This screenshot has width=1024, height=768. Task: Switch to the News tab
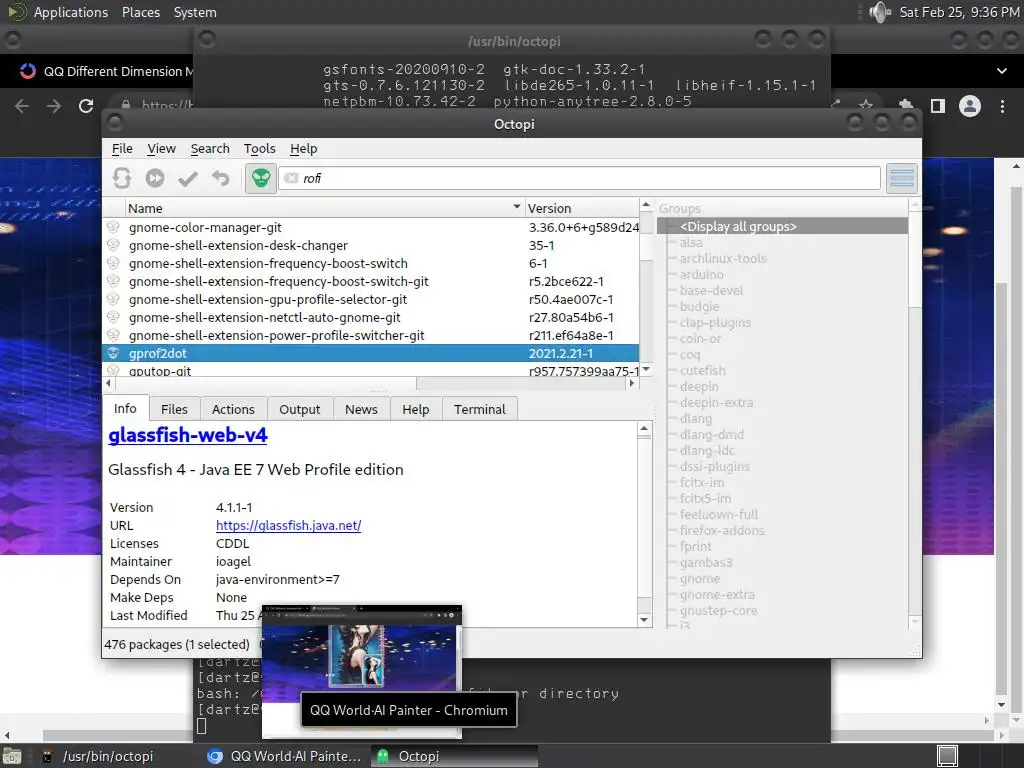point(361,409)
